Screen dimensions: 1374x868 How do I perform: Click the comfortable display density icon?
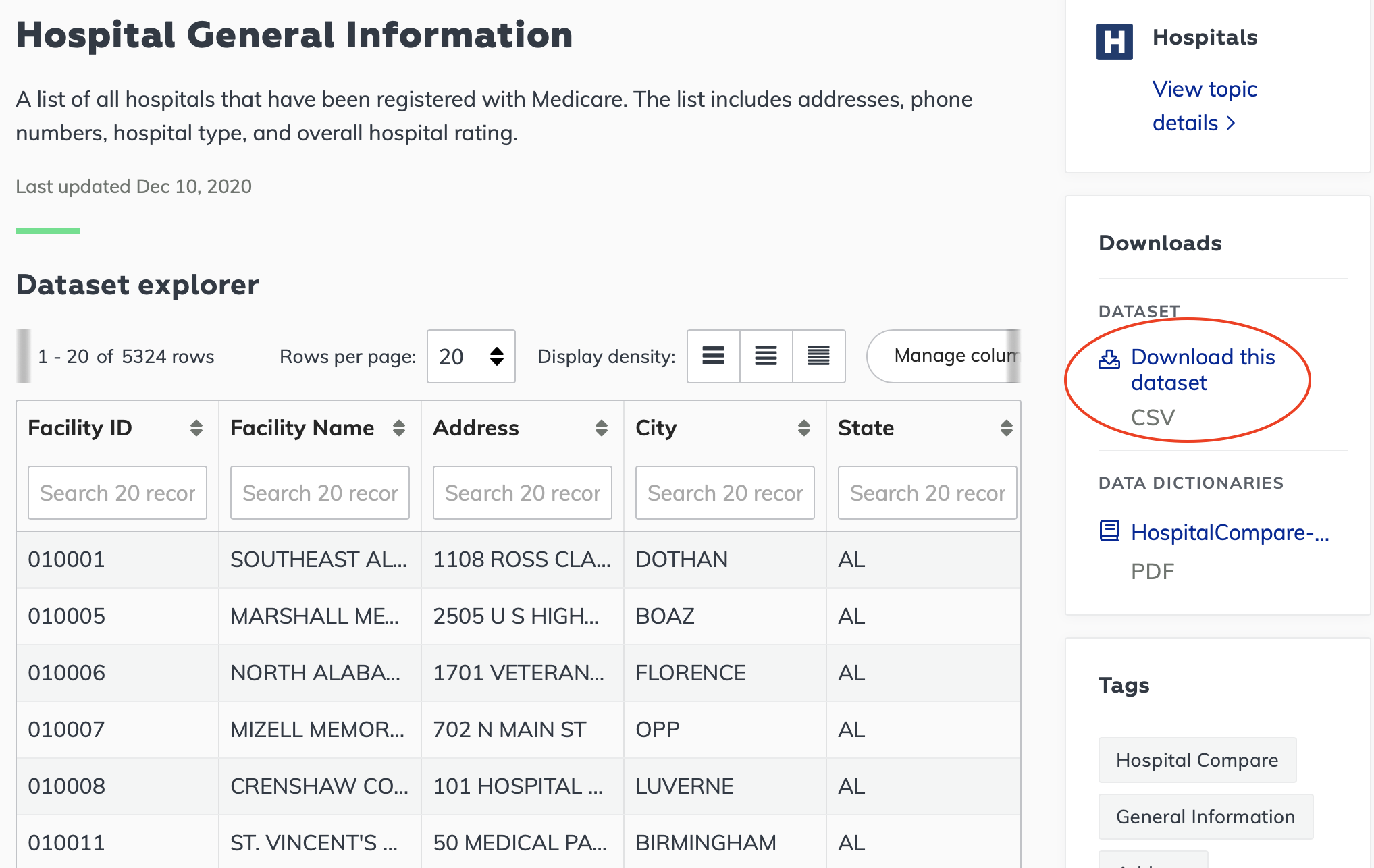coord(713,357)
